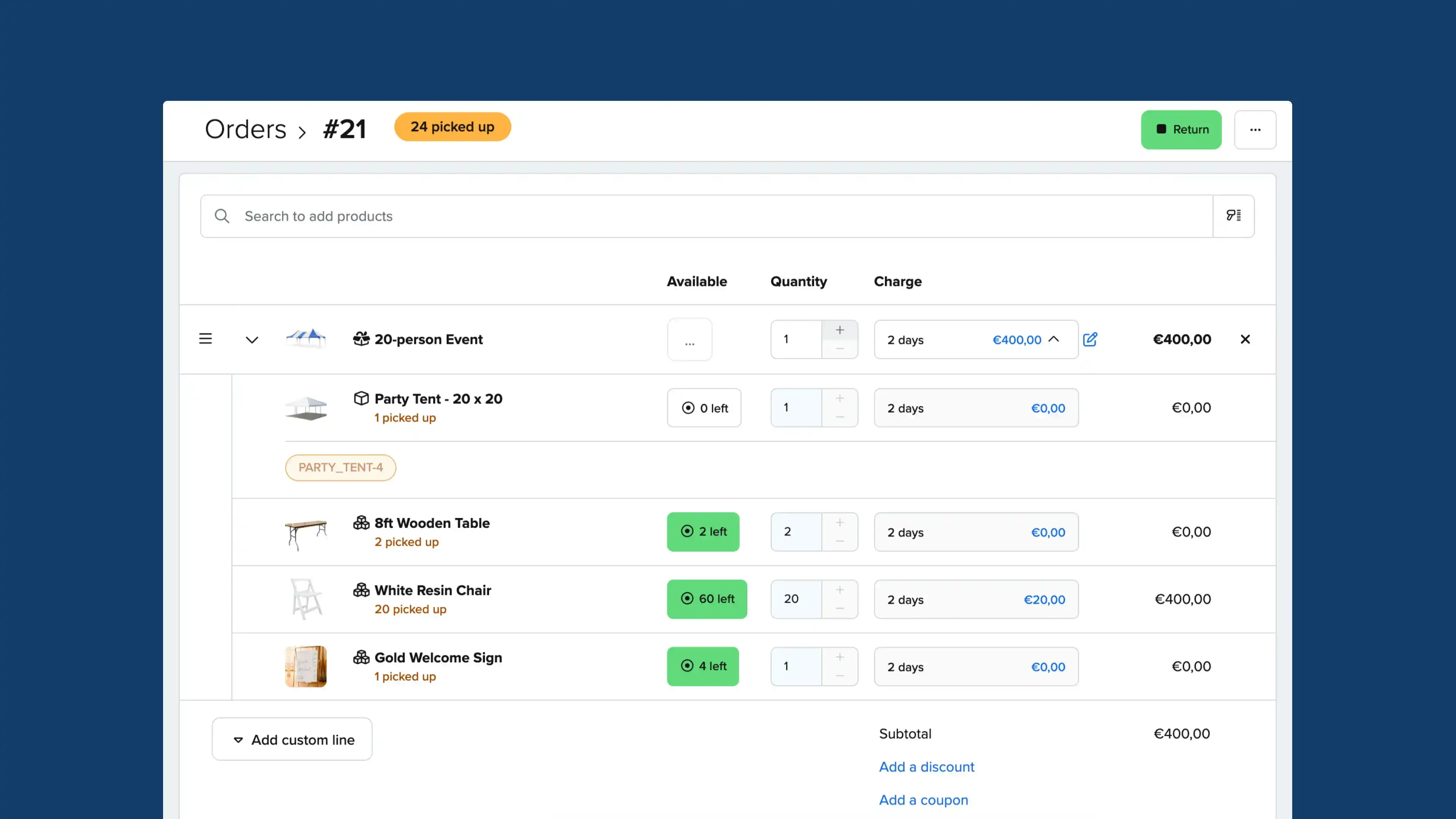Click the availability indicator showing 0 left for Party Tent
Screen dimensions: 1456x819
coord(704,408)
